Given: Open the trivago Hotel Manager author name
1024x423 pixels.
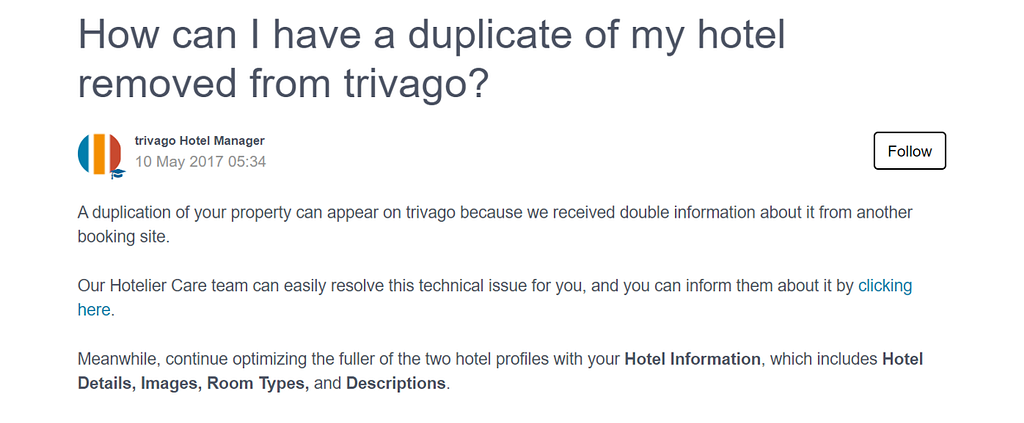Looking at the screenshot, I should coord(199,141).
